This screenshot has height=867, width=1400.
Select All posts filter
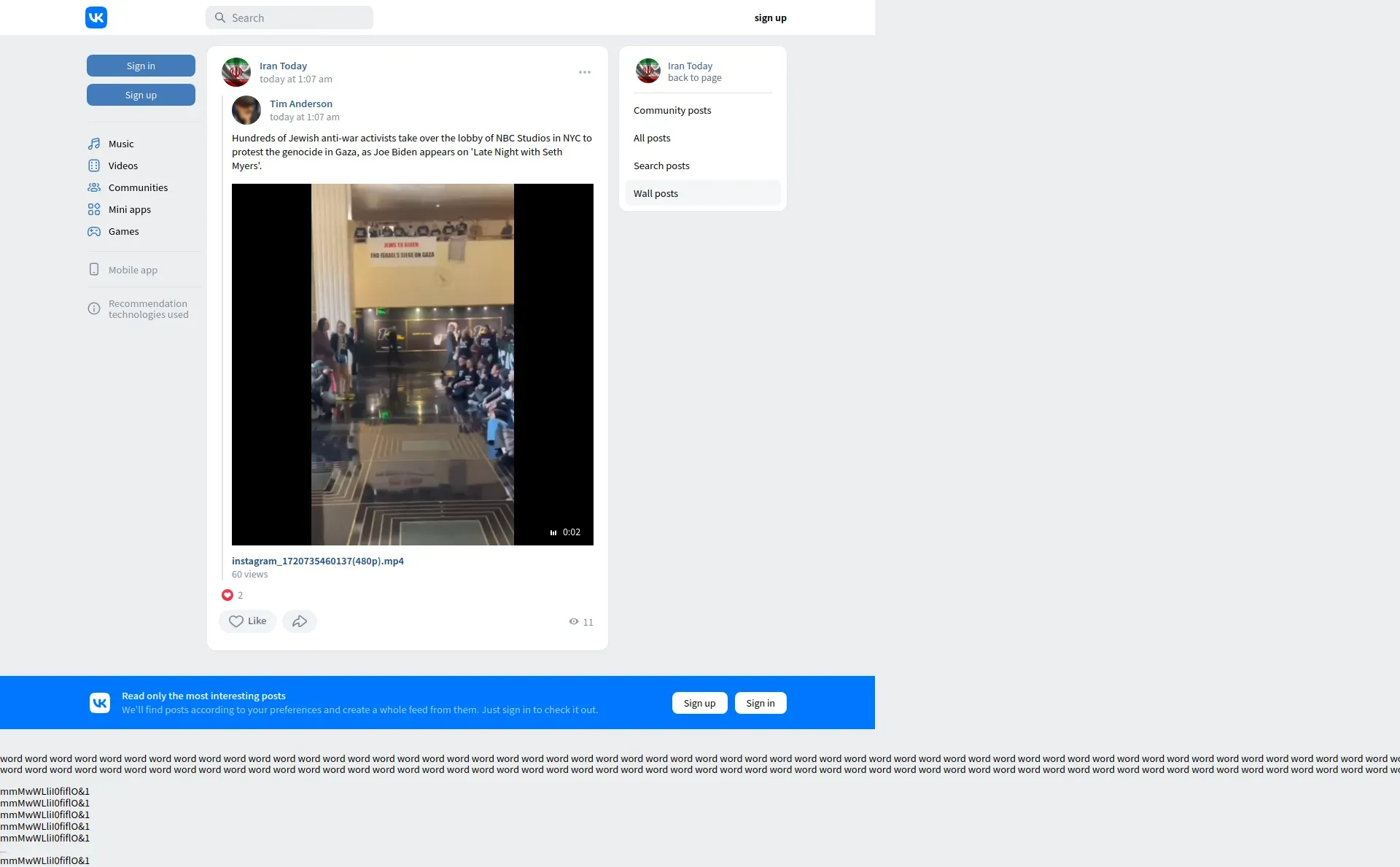652,138
